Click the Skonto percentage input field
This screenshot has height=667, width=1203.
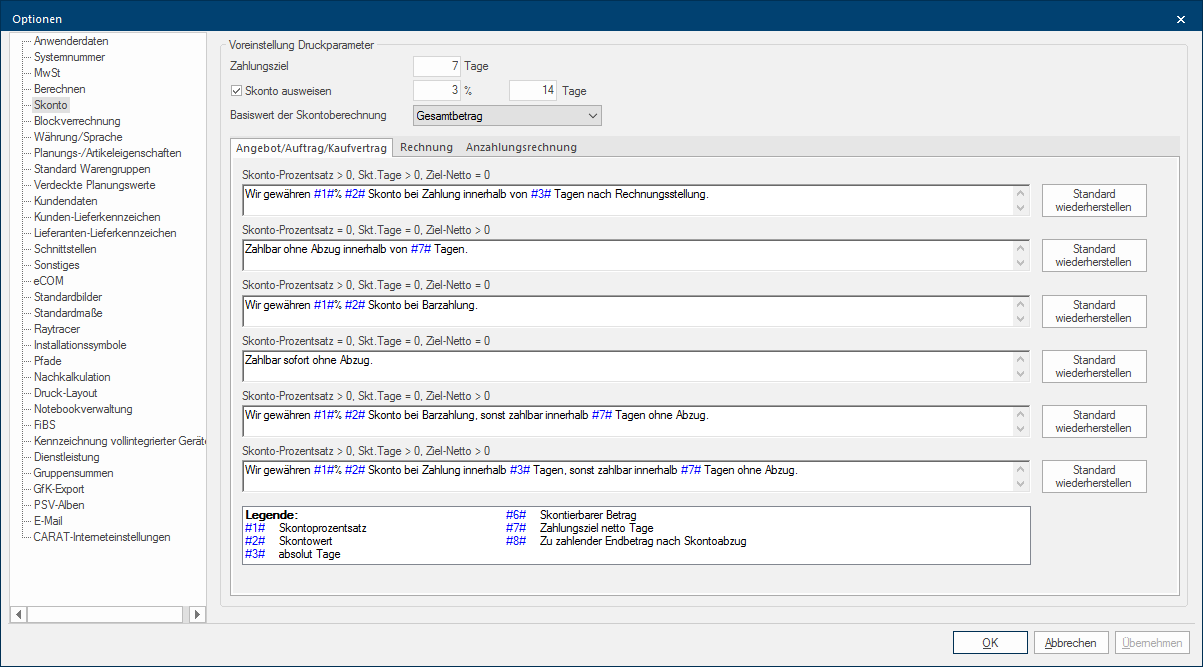click(437, 91)
